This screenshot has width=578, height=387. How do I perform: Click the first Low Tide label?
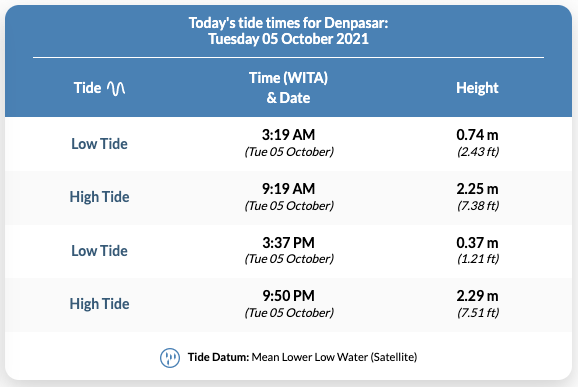(x=100, y=144)
